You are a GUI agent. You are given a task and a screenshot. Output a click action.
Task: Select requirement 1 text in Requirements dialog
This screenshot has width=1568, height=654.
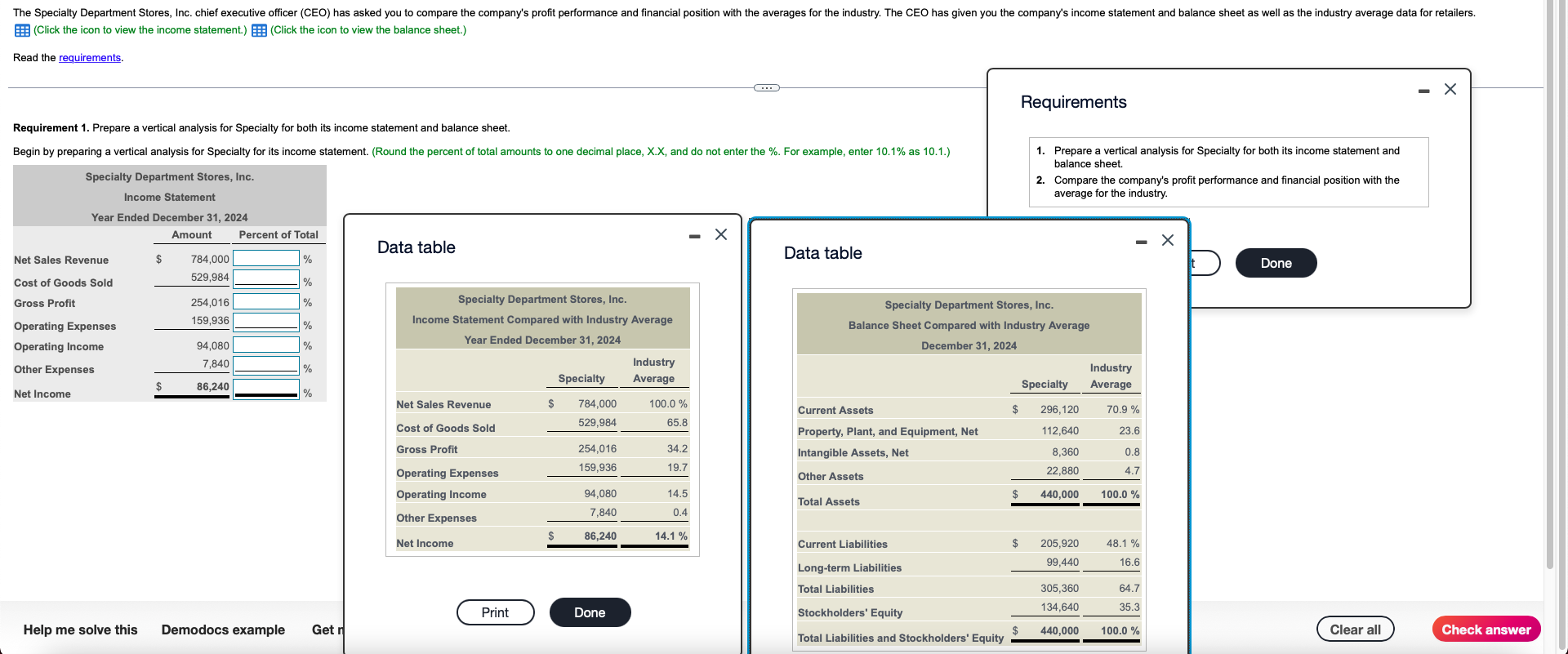(1227, 158)
